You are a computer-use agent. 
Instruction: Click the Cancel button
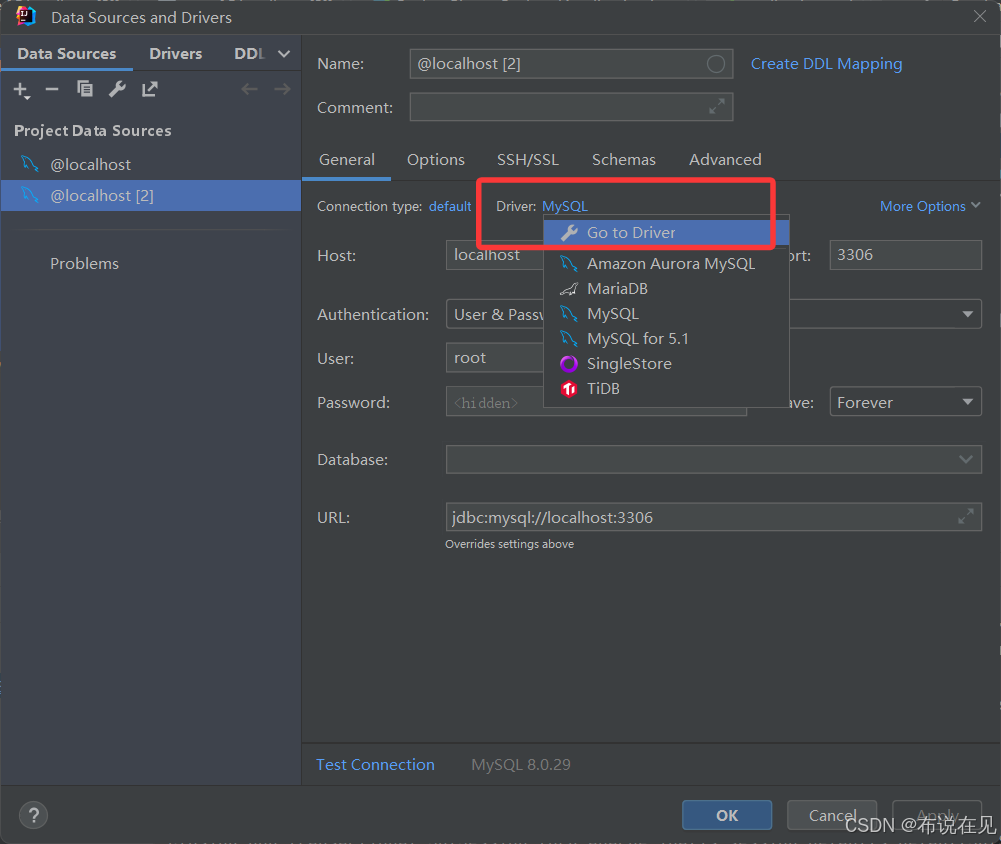[x=832, y=815]
